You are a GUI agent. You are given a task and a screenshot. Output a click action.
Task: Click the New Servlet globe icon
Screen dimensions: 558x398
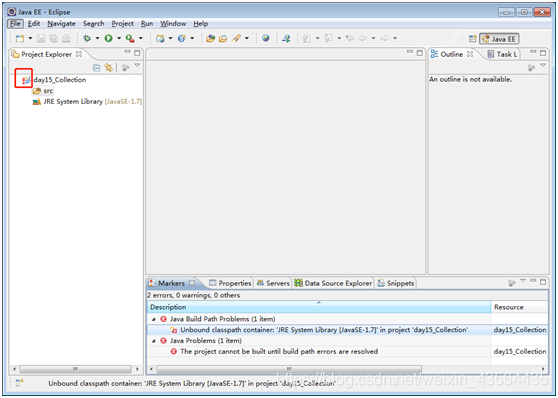pyautogui.click(x=181, y=38)
